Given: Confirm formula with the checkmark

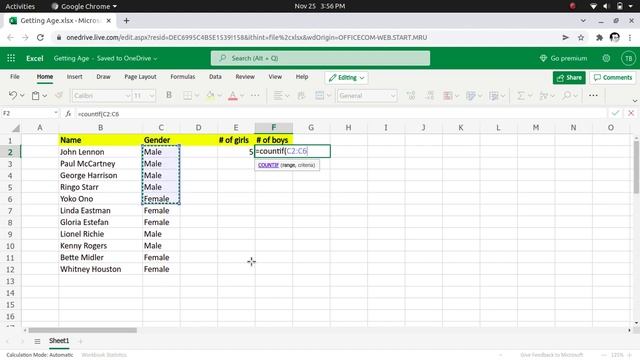Looking at the screenshot, I should click(x=615, y=113).
